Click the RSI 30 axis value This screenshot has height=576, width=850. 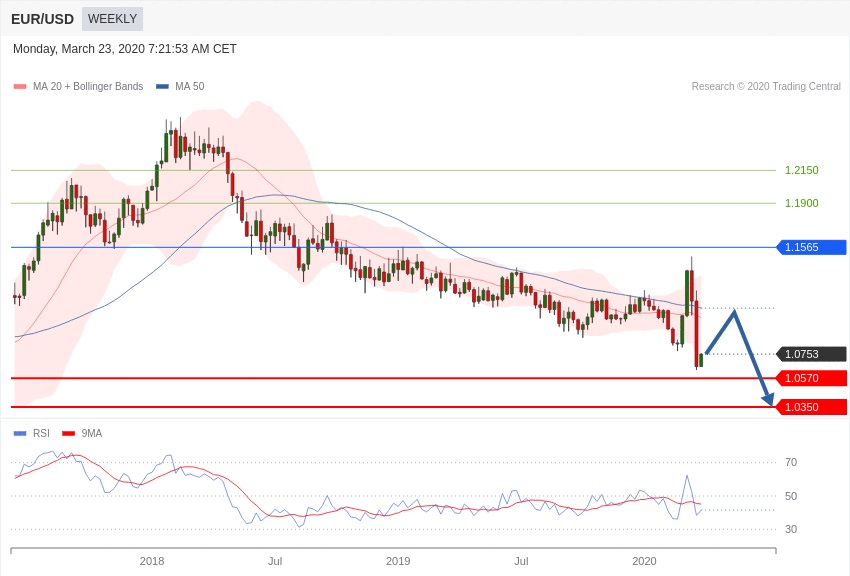(x=791, y=529)
